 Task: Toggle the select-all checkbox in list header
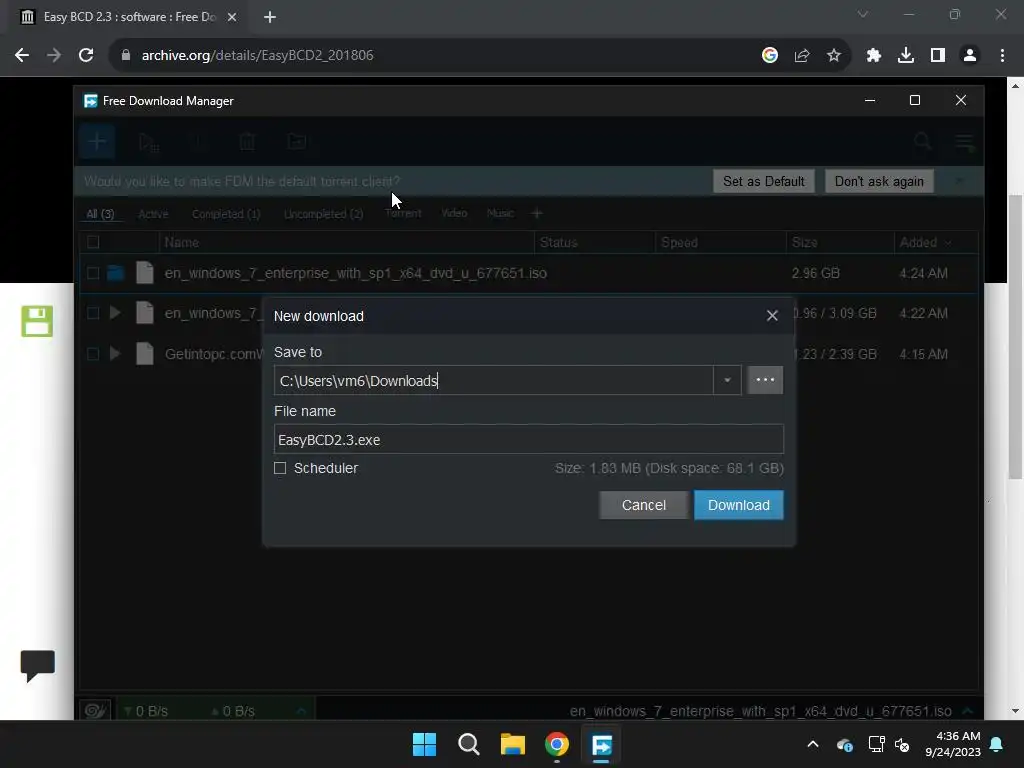pyautogui.click(x=93, y=242)
